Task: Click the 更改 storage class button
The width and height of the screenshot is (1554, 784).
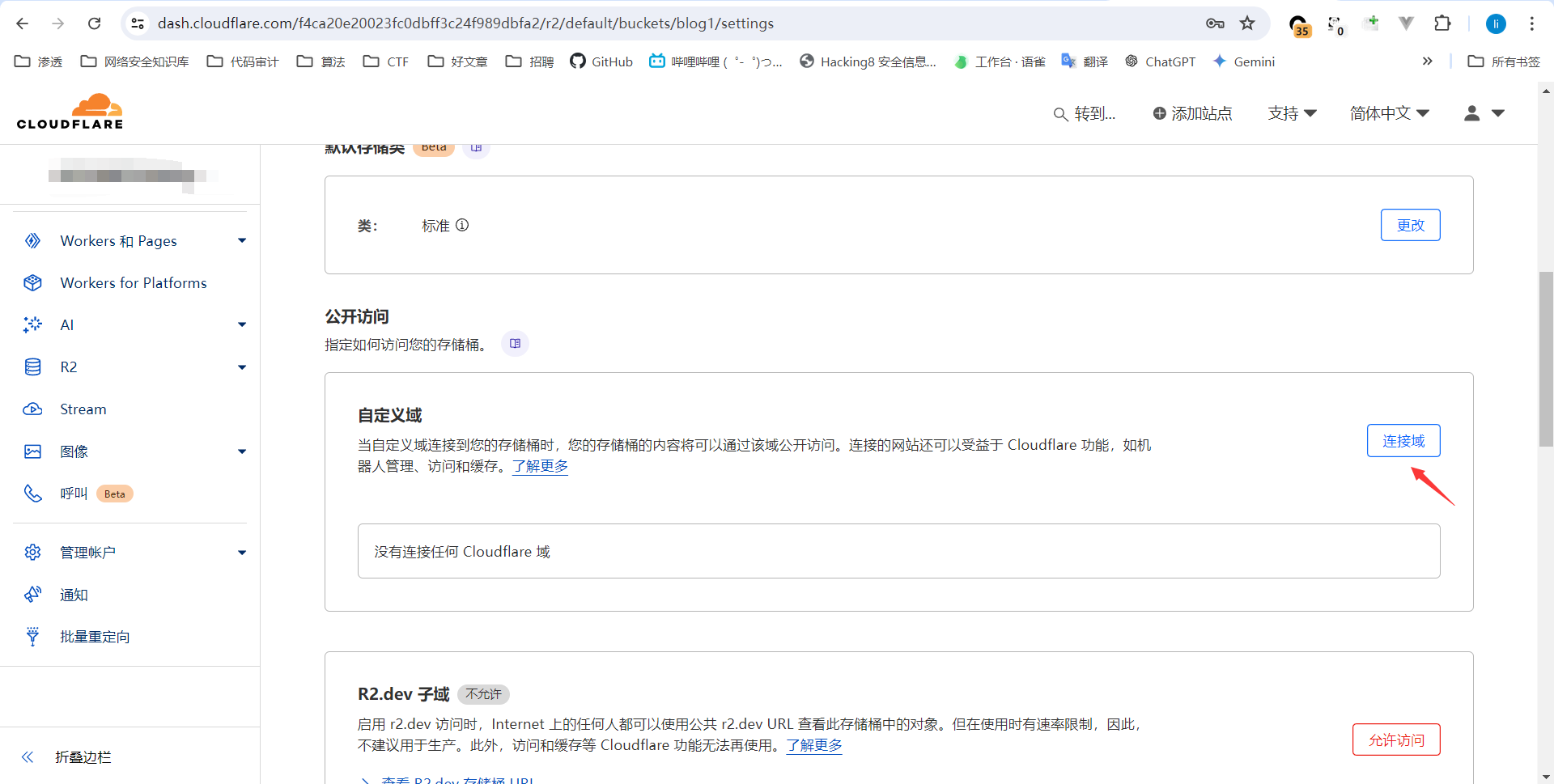Action: [1410, 225]
